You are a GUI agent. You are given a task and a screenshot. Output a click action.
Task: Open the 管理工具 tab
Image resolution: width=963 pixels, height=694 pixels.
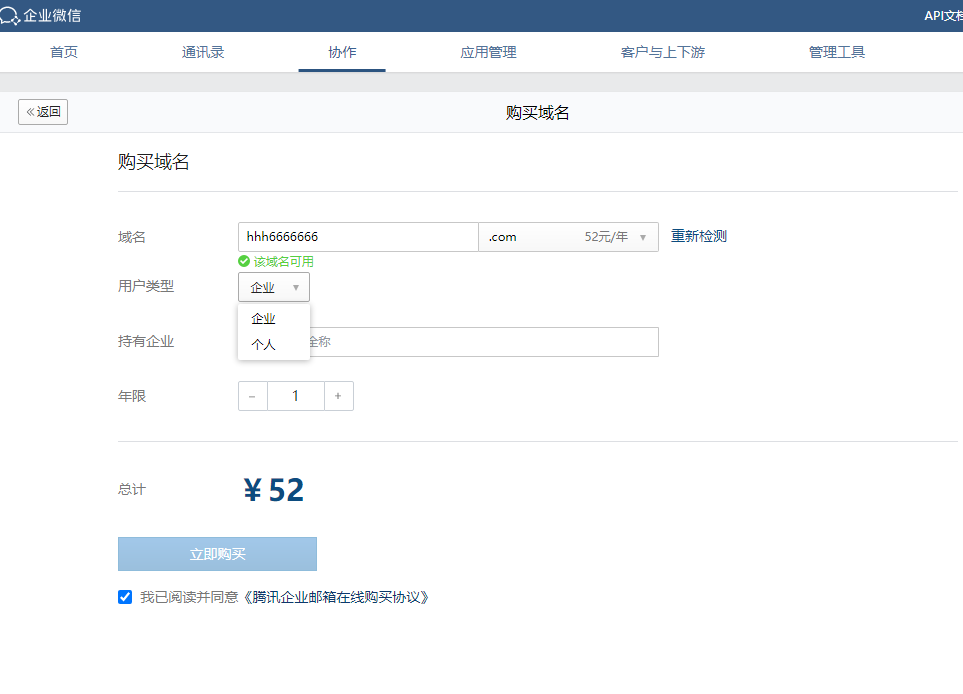click(836, 52)
